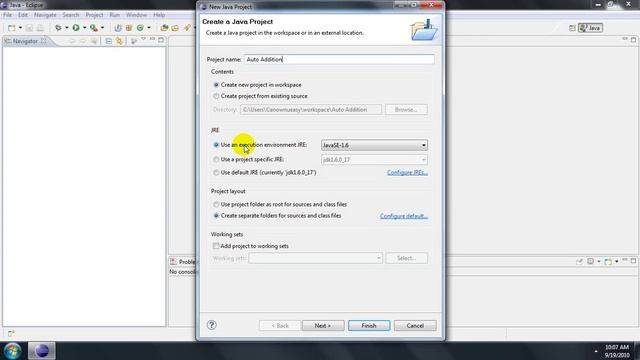Click the Display Selected Console icon
The image size is (640, 360).
click(x=591, y=261)
